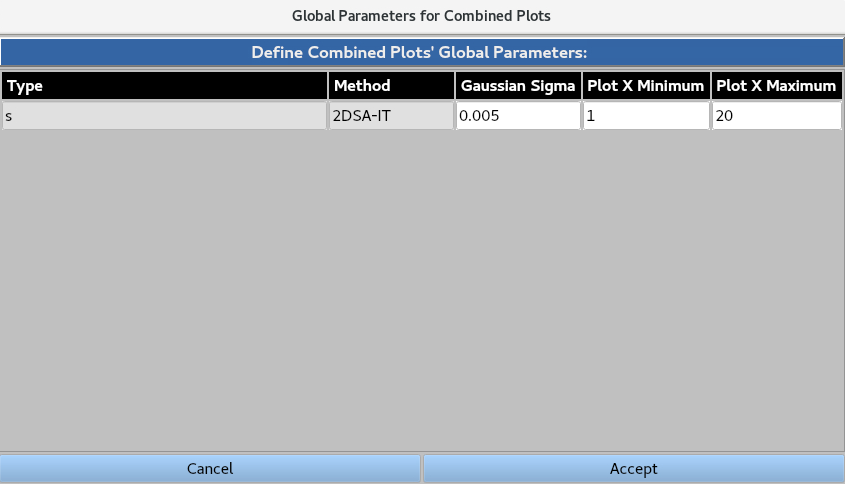Click the dialog title bar text
Viewport: 845px width, 484px height.
click(x=422, y=15)
